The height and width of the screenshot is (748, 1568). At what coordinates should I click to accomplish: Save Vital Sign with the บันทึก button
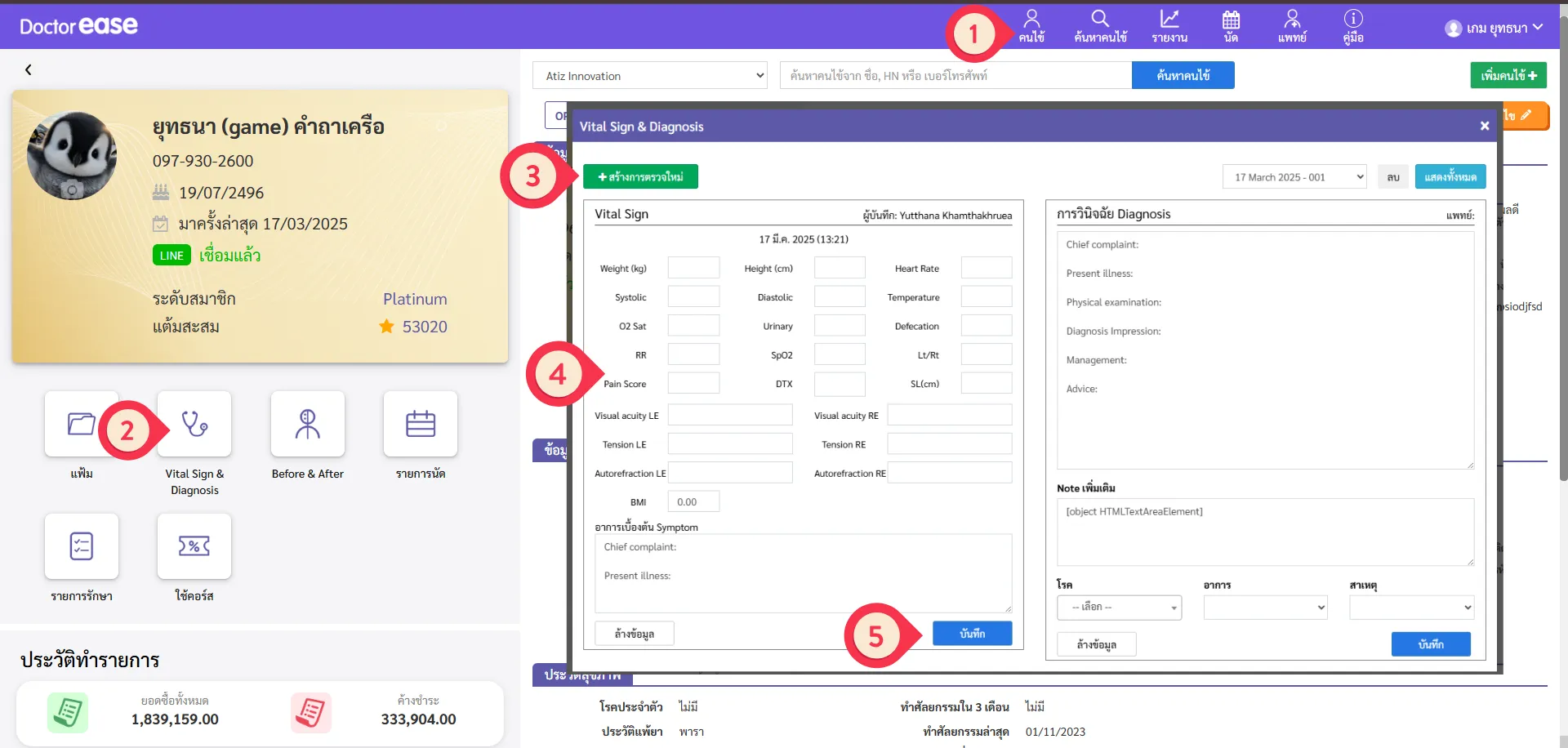(972, 634)
